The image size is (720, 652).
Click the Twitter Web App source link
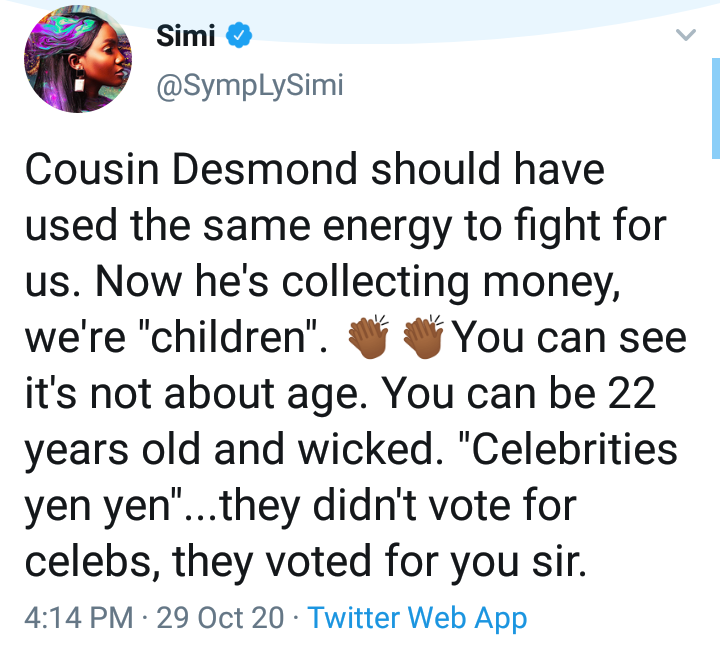click(417, 618)
